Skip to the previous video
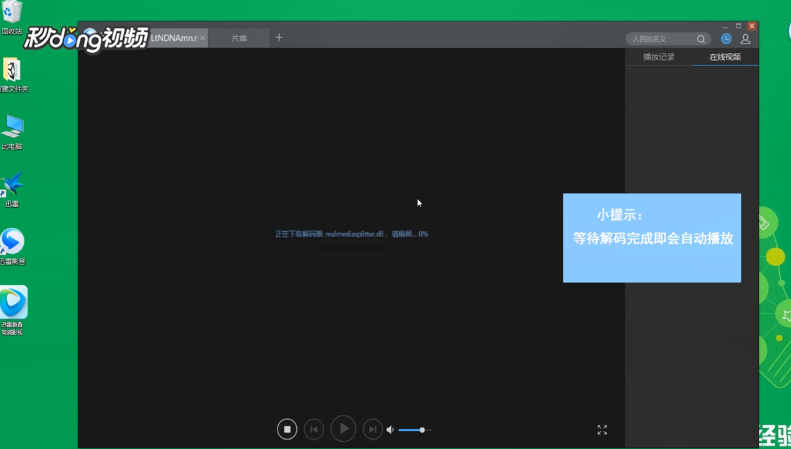Viewport: 791px width, 449px height. coord(314,429)
